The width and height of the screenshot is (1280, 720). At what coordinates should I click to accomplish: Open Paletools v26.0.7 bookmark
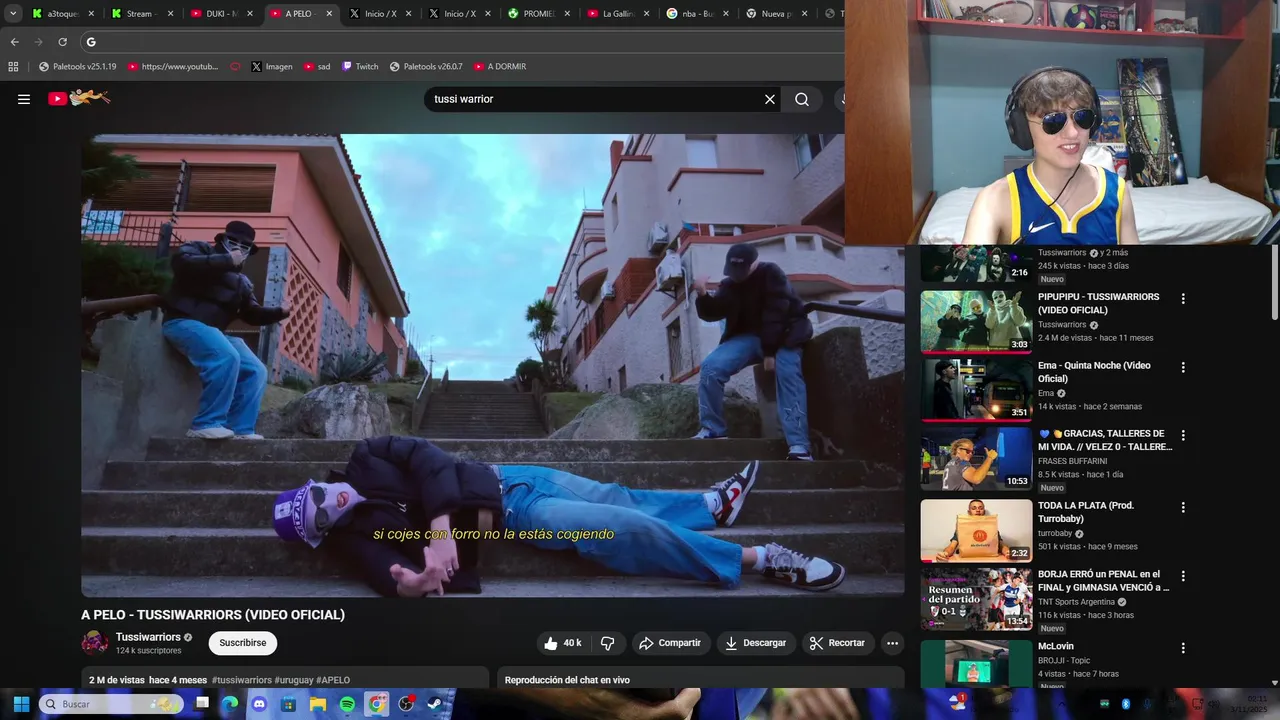[425, 66]
